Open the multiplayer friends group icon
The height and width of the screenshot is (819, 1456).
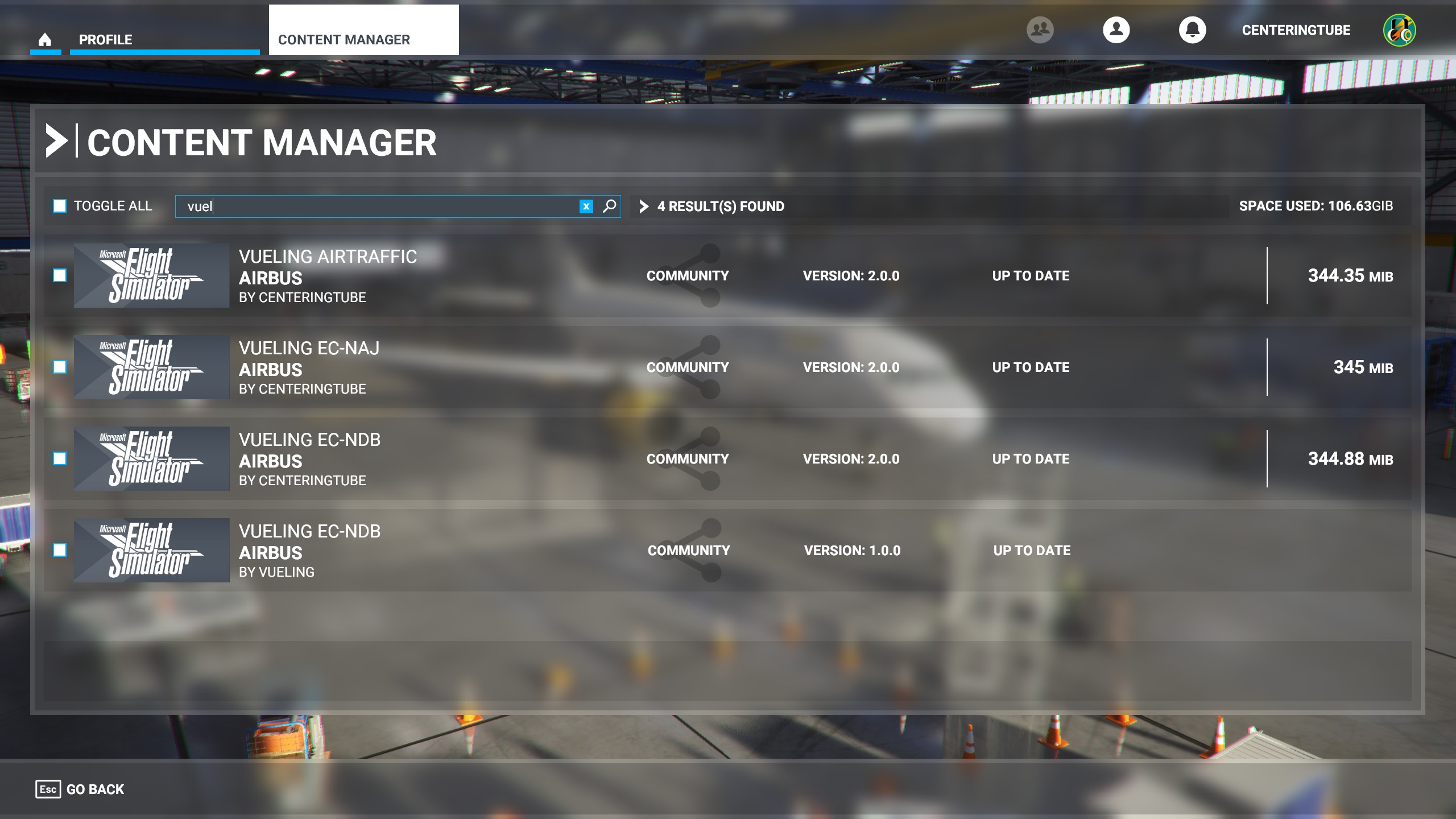tap(1040, 30)
